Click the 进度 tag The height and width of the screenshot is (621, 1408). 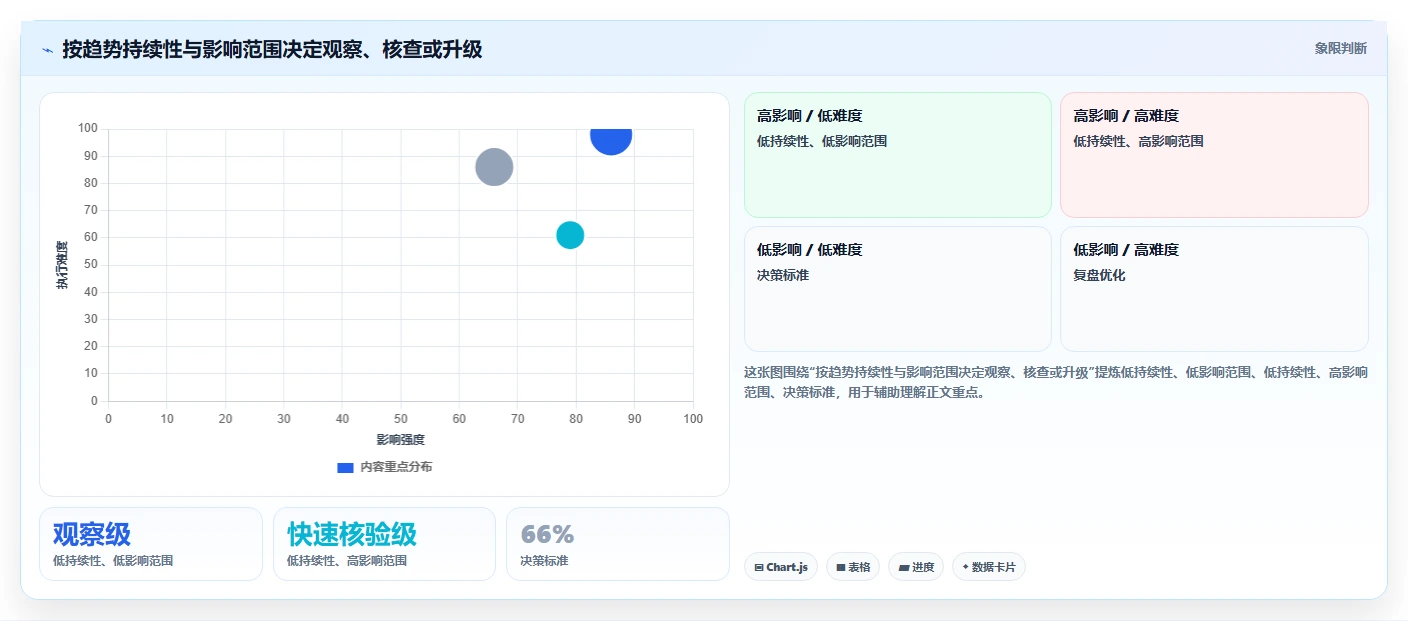tap(916, 567)
